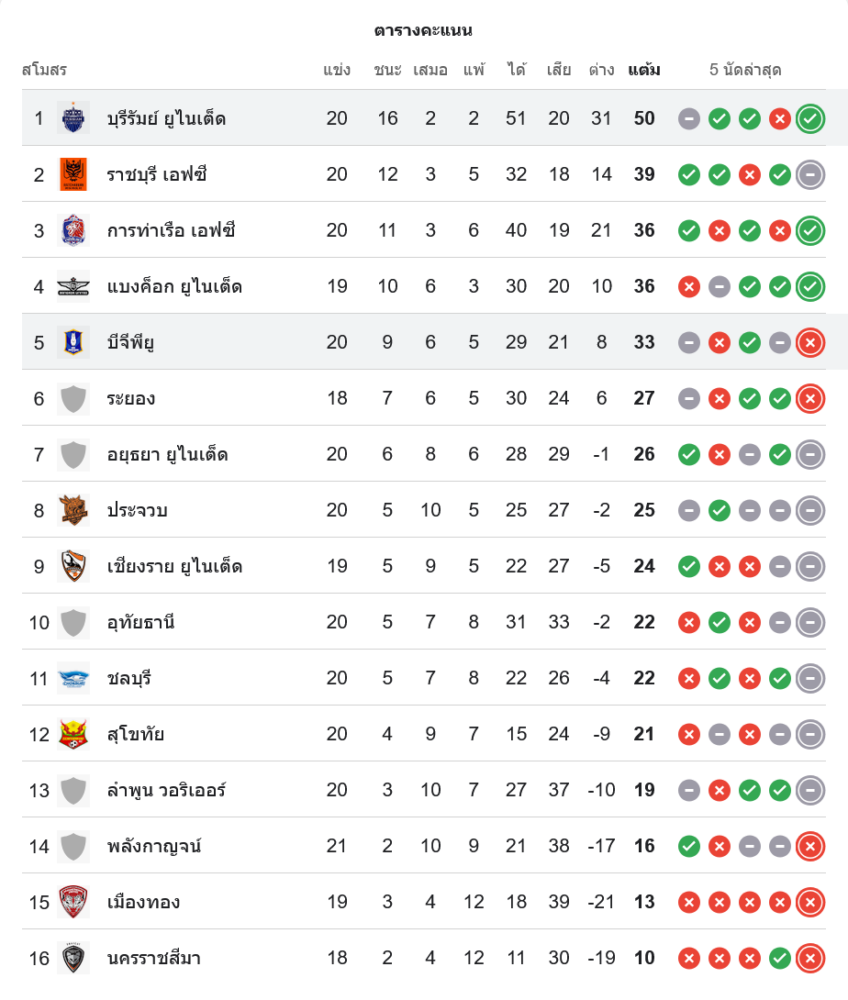The width and height of the screenshot is (848, 1000).
Task: Click the Port FC (การท่าเรือ เอฟซี) crest
Action: (73, 231)
